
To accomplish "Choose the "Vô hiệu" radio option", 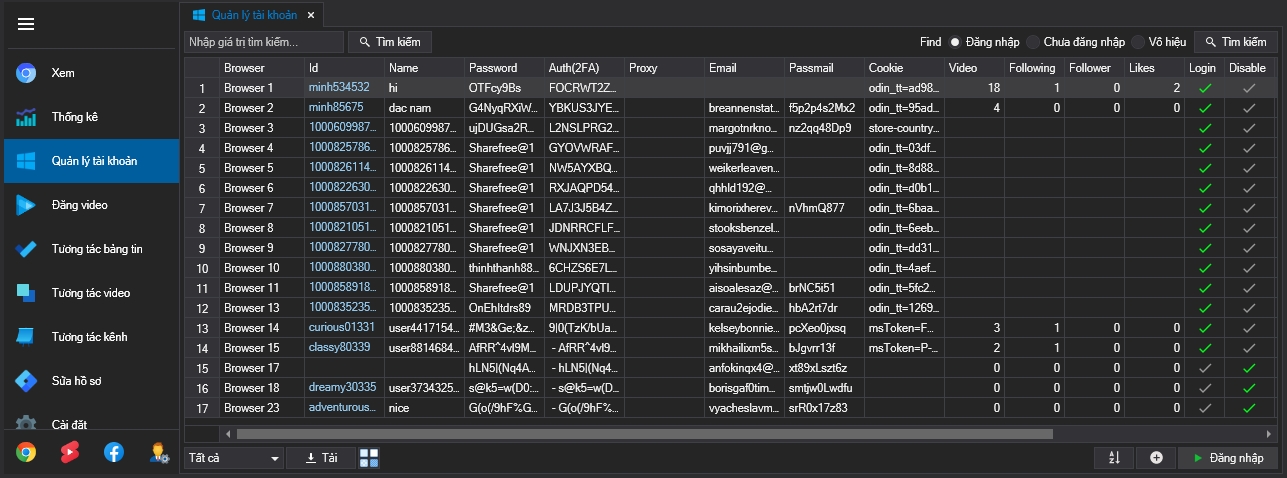I will (1138, 42).
